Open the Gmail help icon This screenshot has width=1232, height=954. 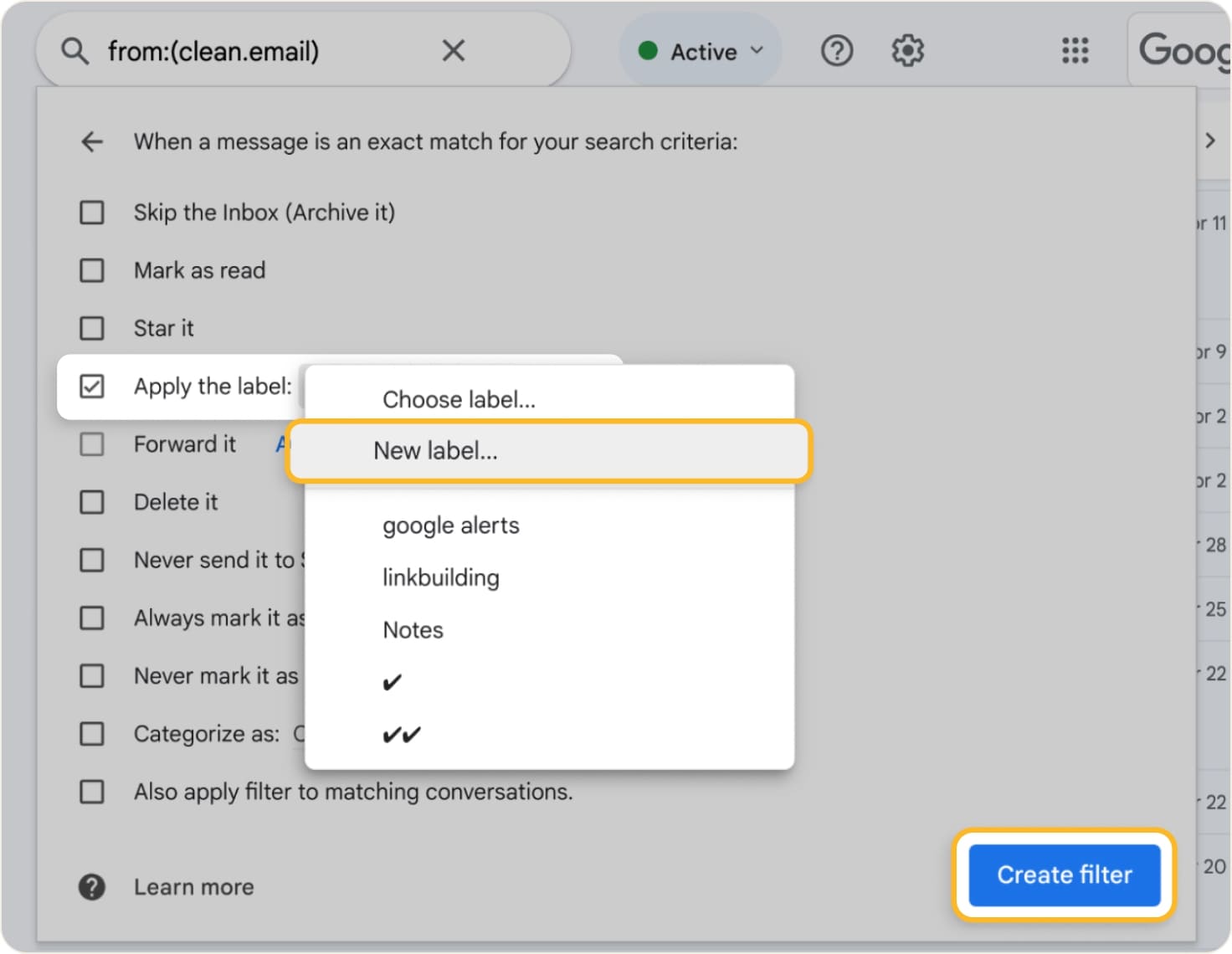835,50
